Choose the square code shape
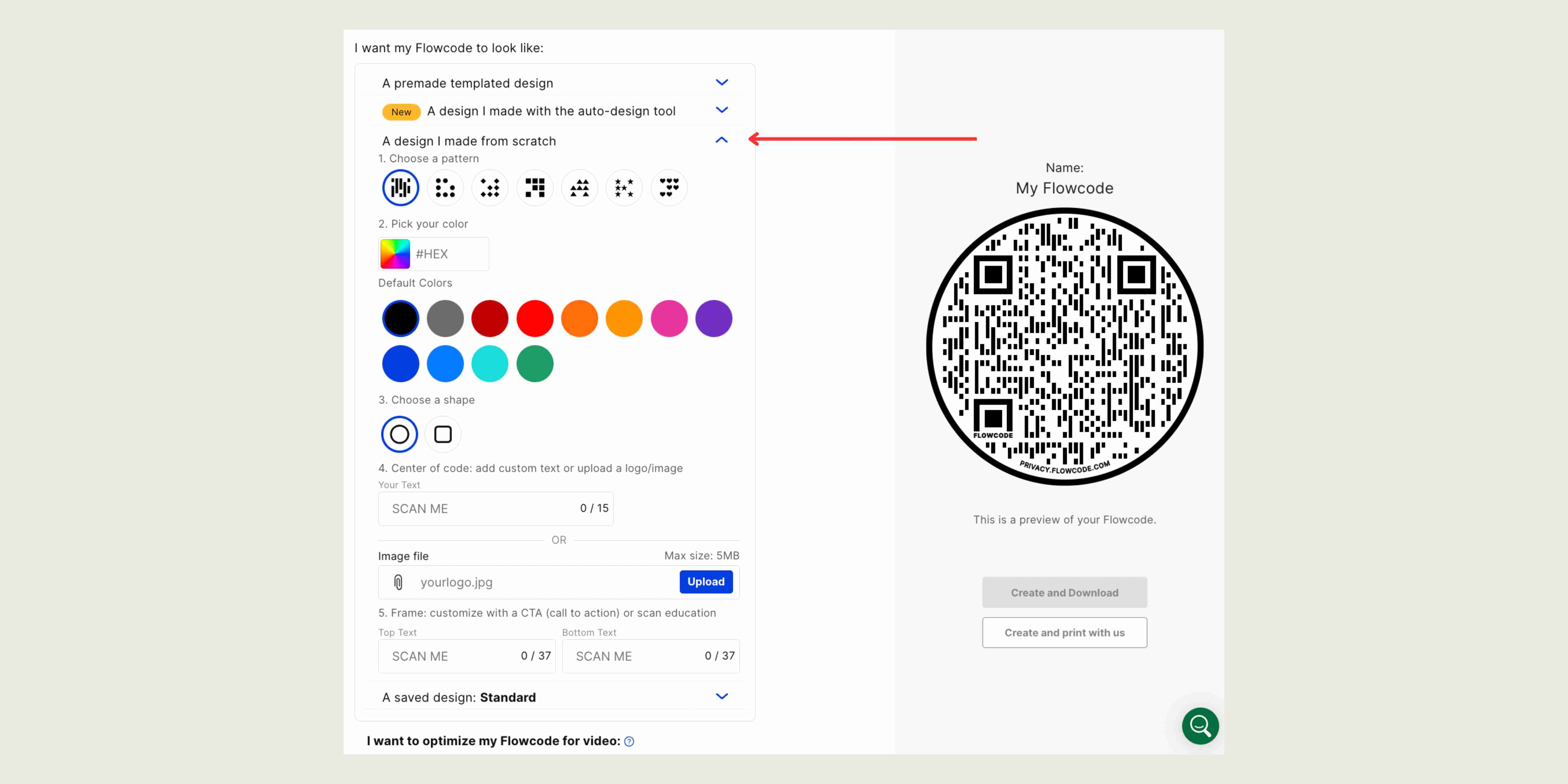Viewport: 1568px width, 784px height. tap(443, 434)
